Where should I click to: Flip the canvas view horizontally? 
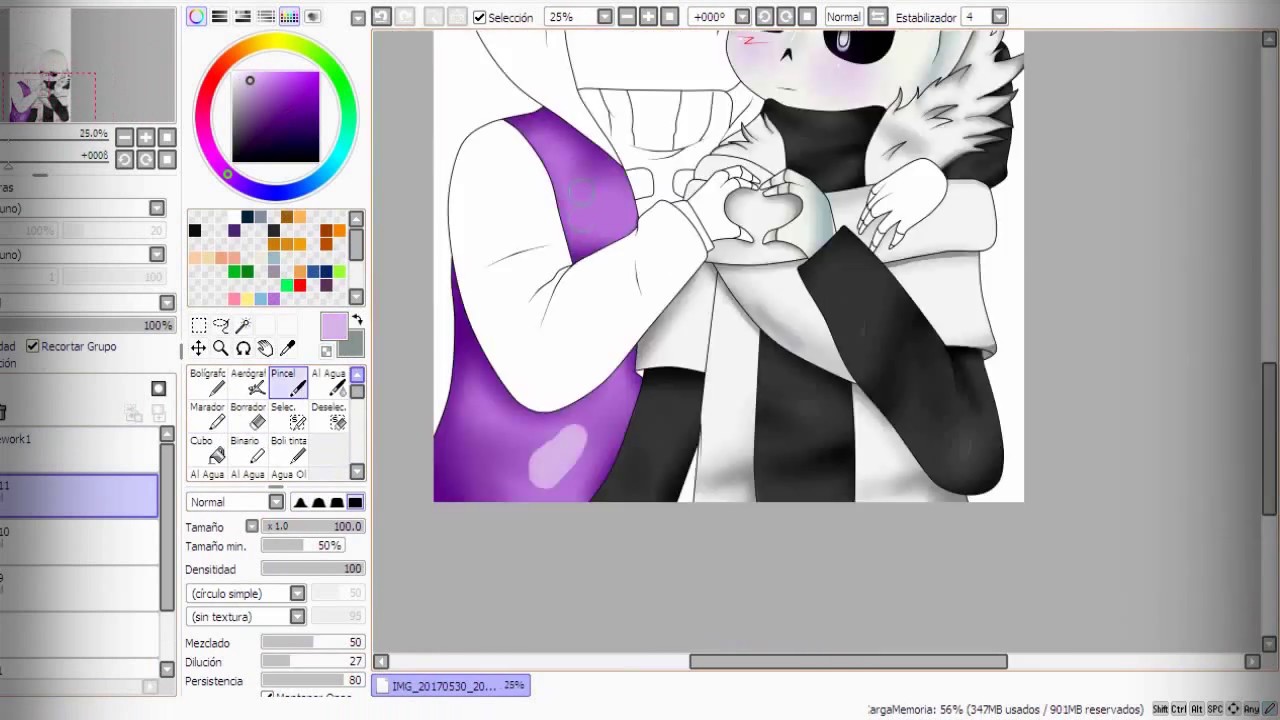pyautogui.click(x=877, y=17)
